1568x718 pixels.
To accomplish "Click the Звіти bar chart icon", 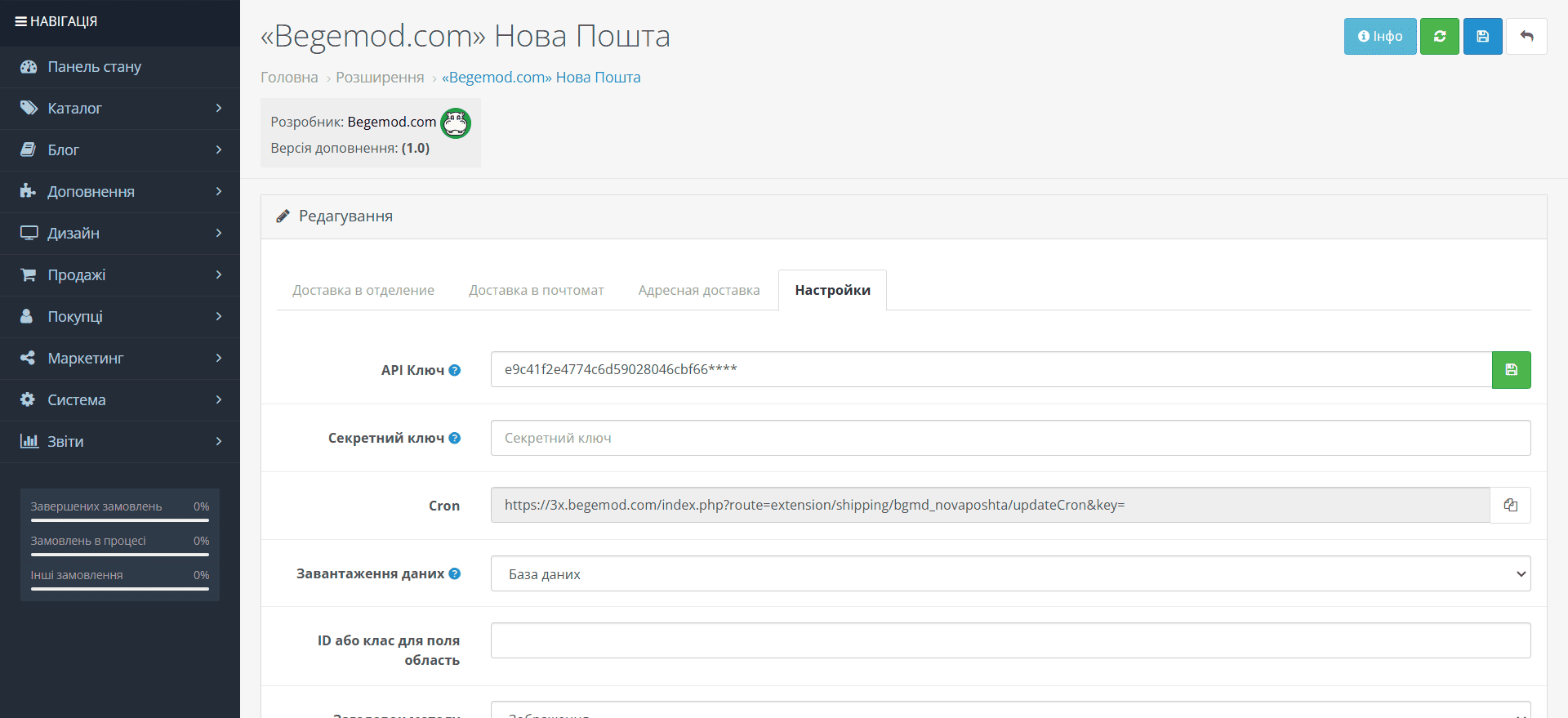I will [29, 441].
